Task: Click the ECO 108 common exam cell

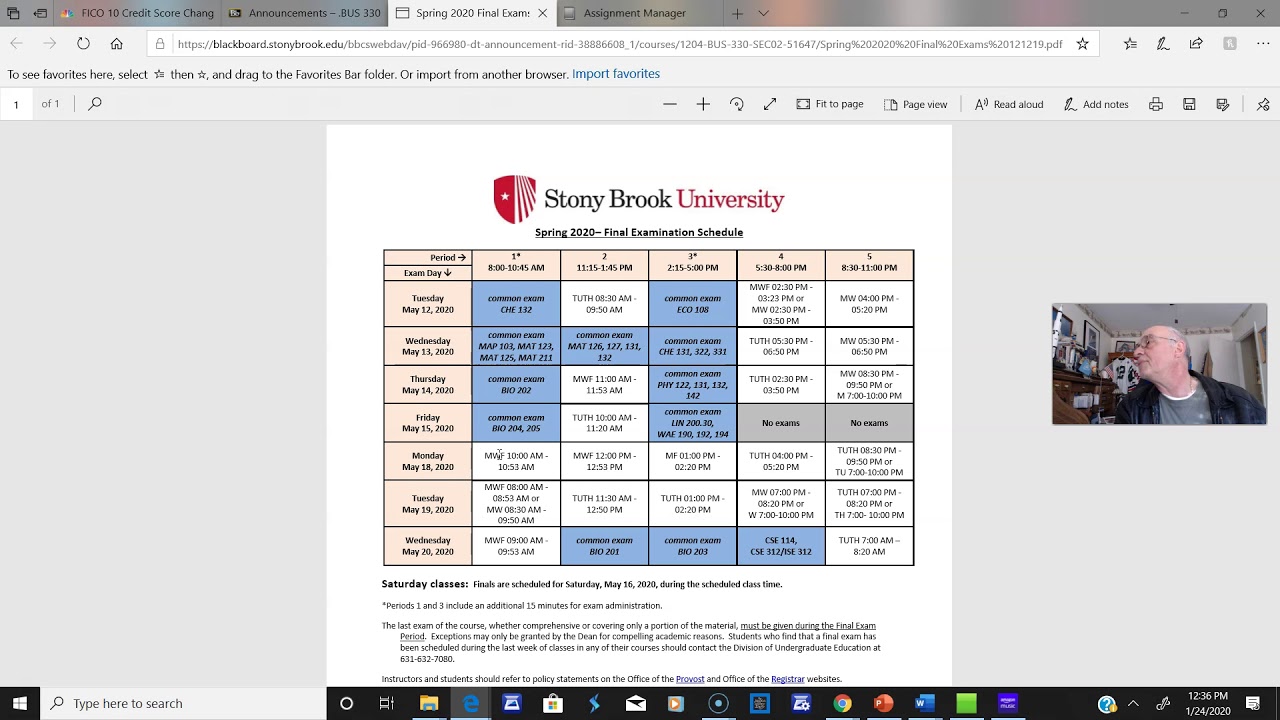Action: 692,304
